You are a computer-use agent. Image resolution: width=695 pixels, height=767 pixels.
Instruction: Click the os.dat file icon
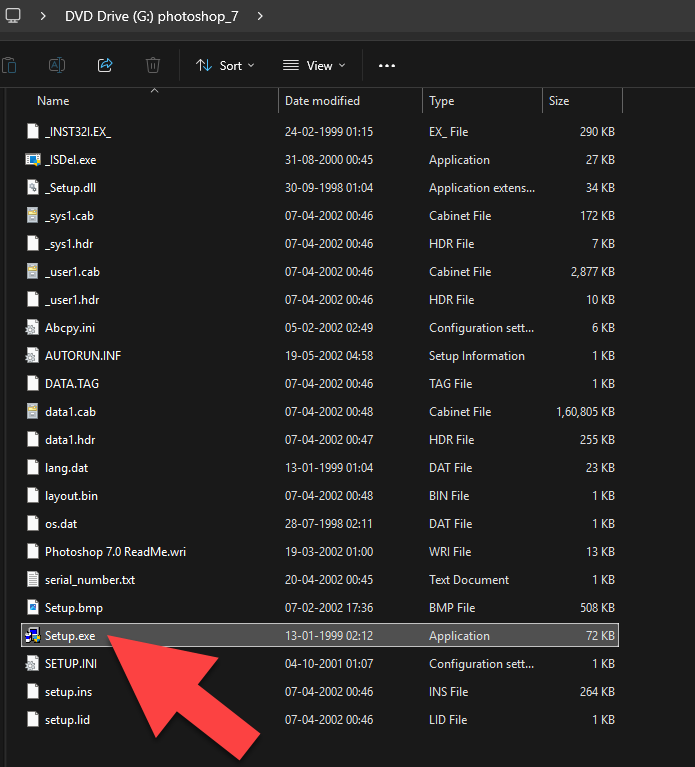coord(33,524)
